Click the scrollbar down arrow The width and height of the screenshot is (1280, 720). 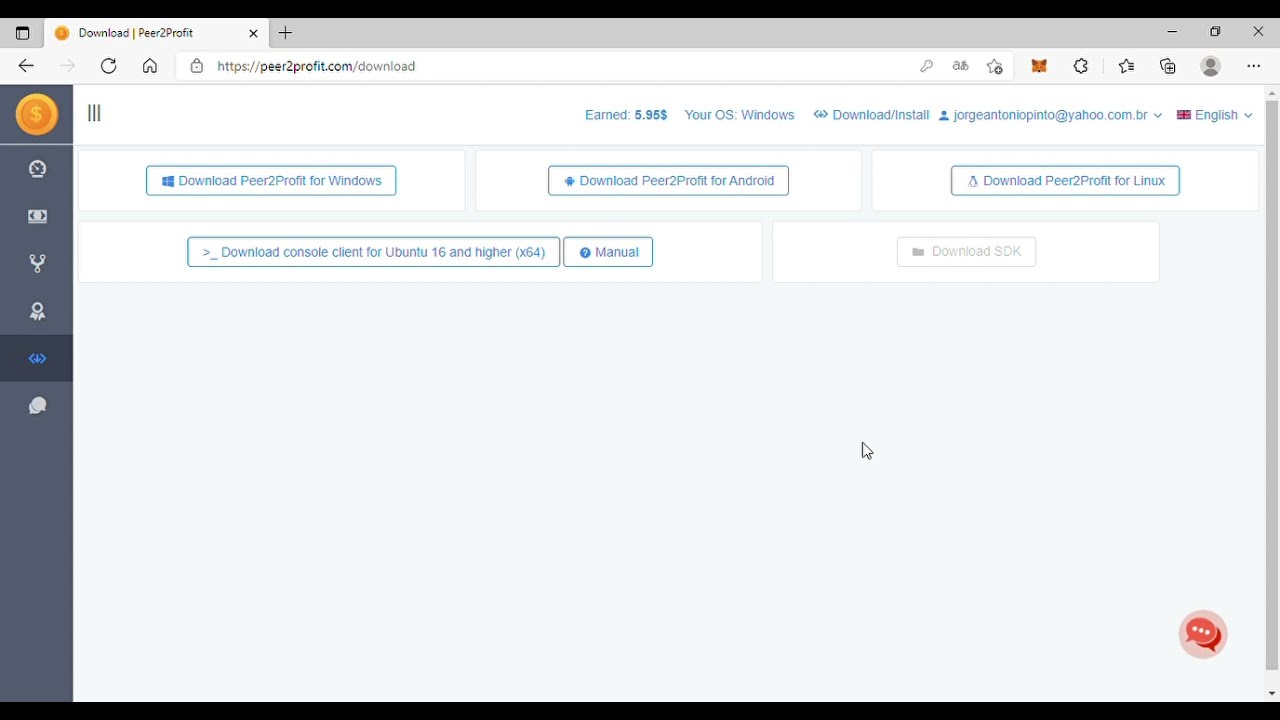tap(1272, 694)
